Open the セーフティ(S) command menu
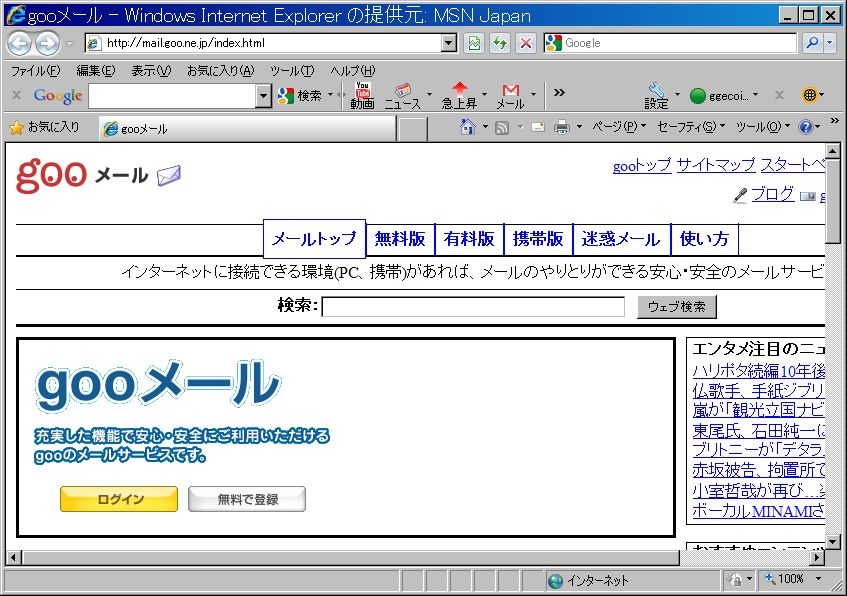Image resolution: width=847 pixels, height=596 pixels. [x=691, y=127]
